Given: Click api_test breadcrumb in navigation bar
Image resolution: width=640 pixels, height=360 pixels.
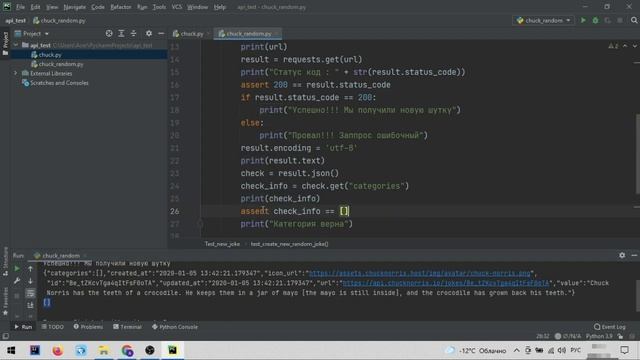Looking at the screenshot, I should coord(16,20).
